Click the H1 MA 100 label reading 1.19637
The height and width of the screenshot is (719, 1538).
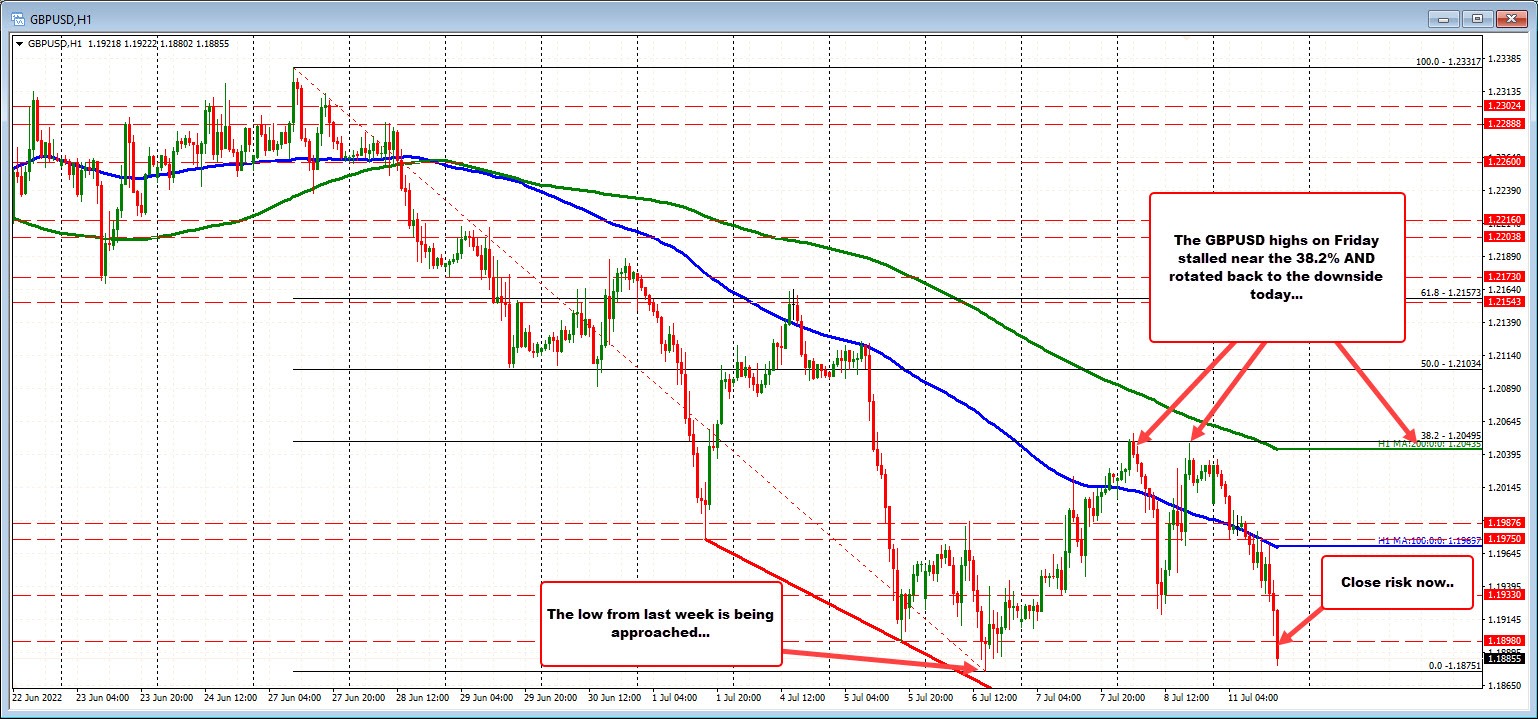click(x=1430, y=541)
